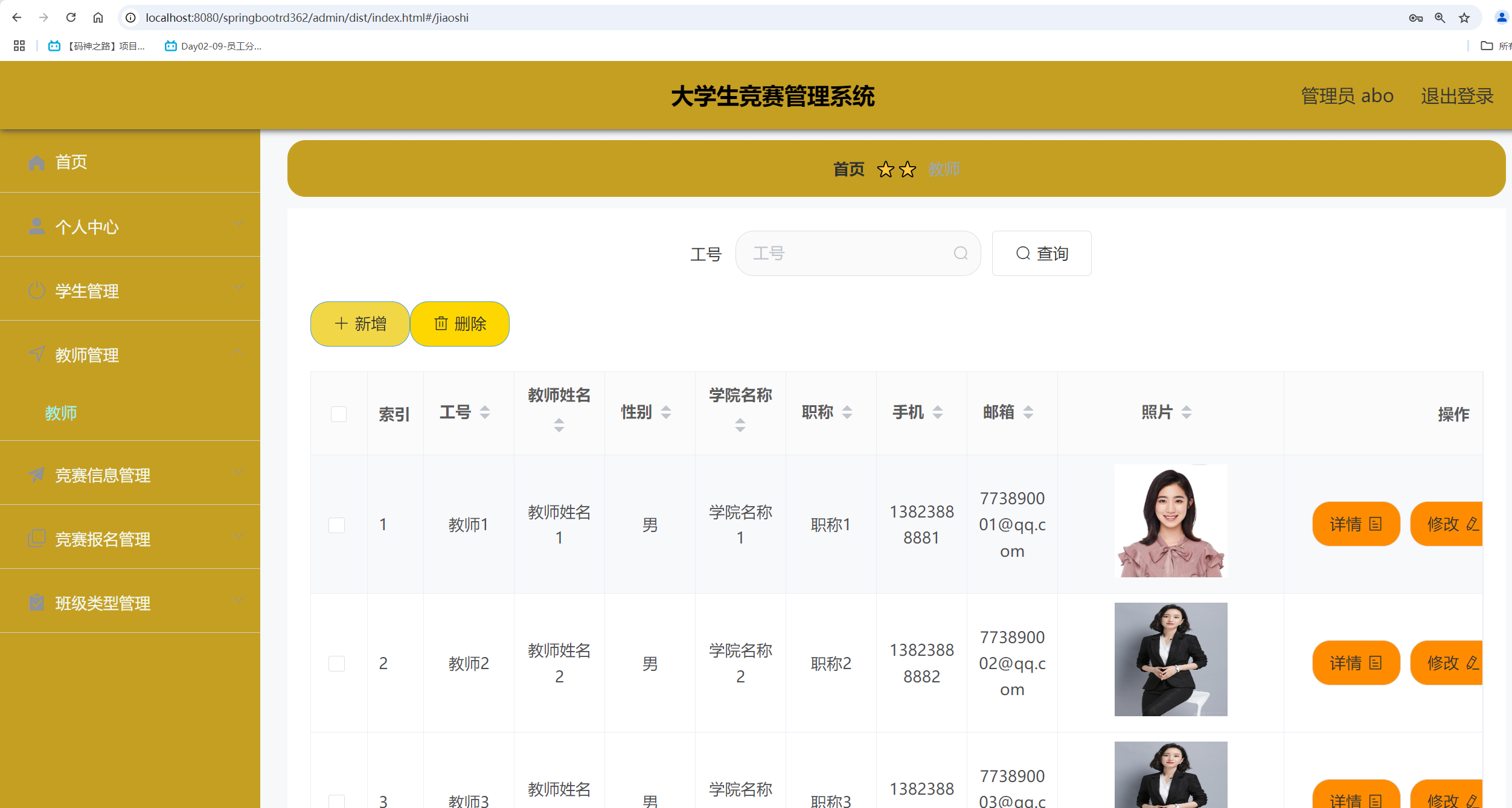Click the browser reload icon
Viewport: 1512px width, 808px height.
pyautogui.click(x=71, y=18)
